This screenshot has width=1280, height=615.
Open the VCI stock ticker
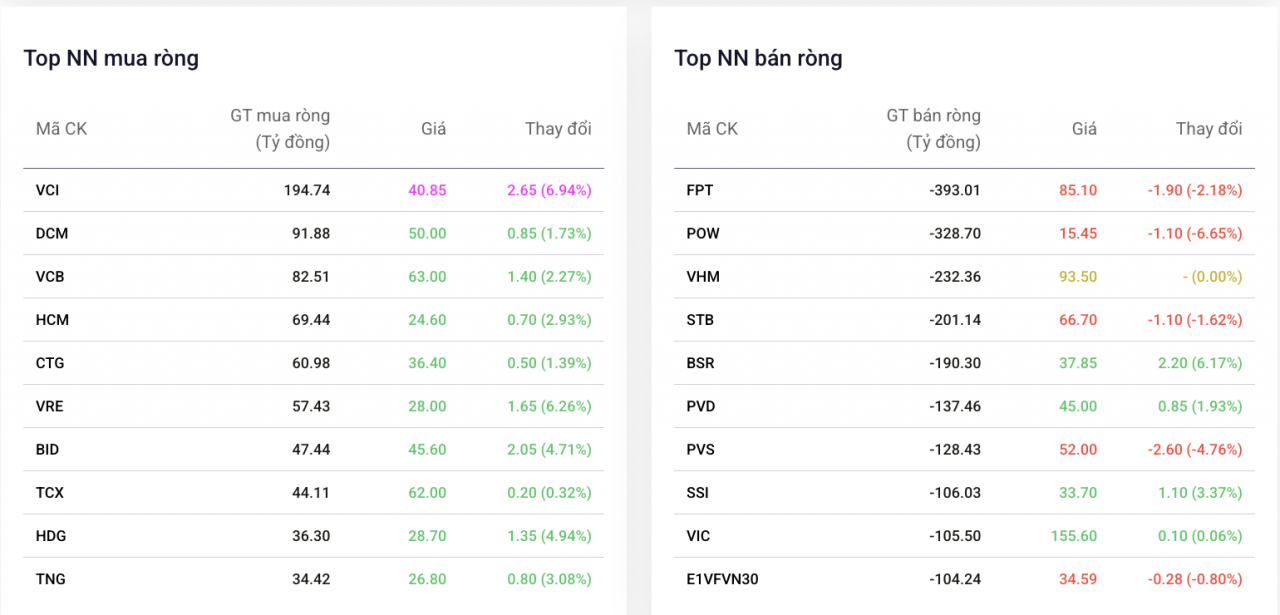[47, 190]
